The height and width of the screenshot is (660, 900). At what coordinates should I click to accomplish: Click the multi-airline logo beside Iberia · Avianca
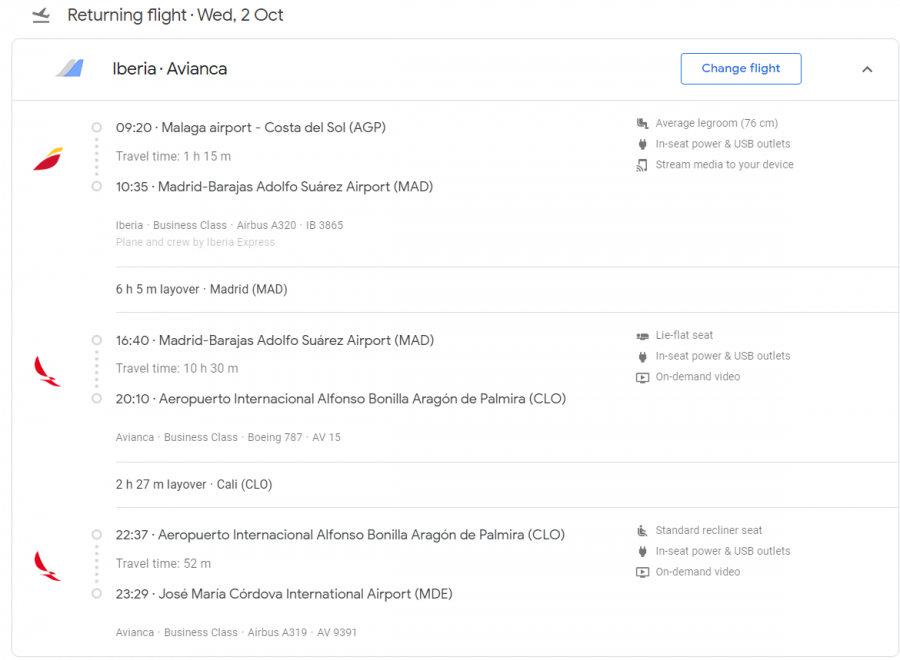[70, 68]
